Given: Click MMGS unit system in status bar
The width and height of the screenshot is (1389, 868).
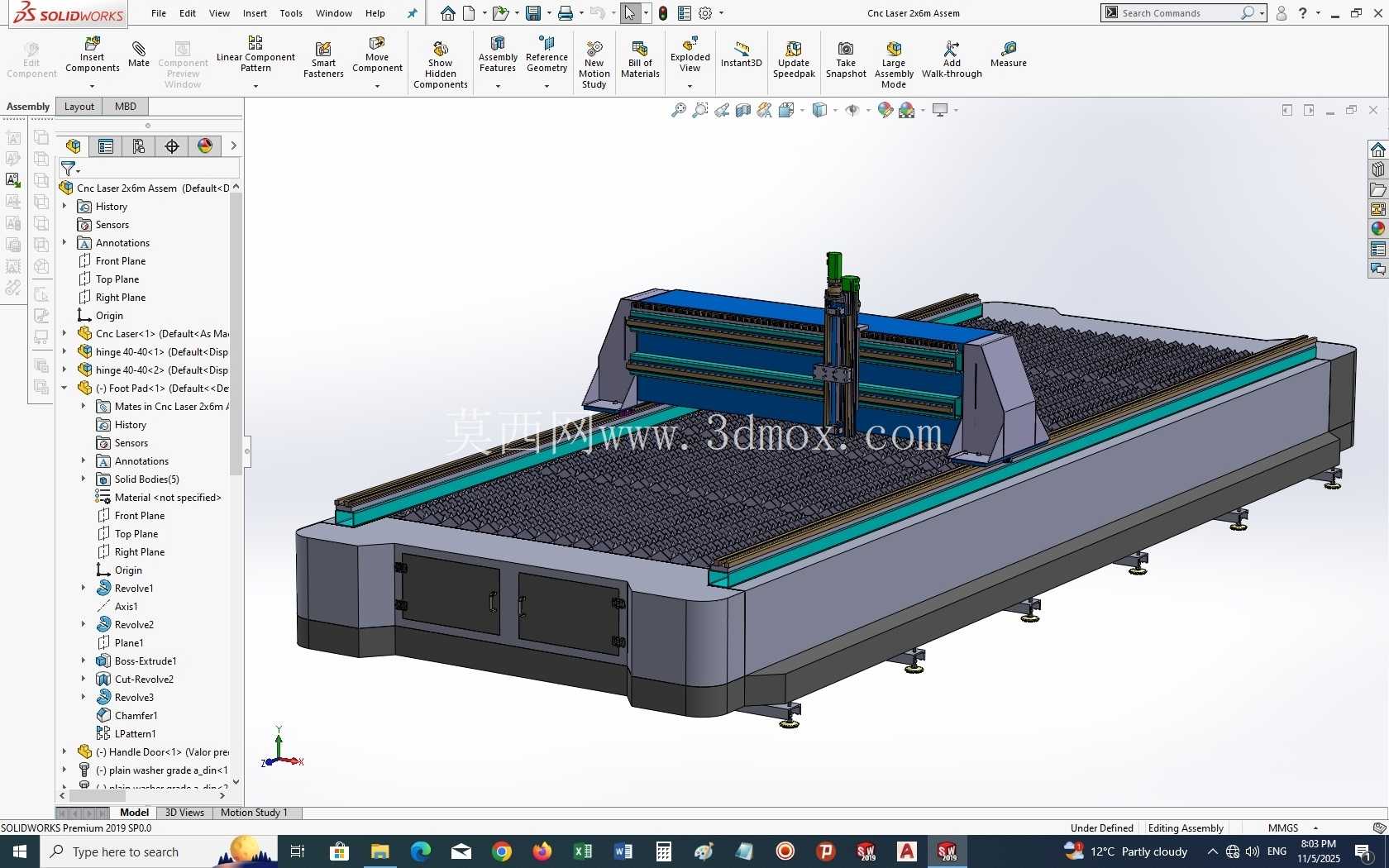Looking at the screenshot, I should pyautogui.click(x=1282, y=828).
